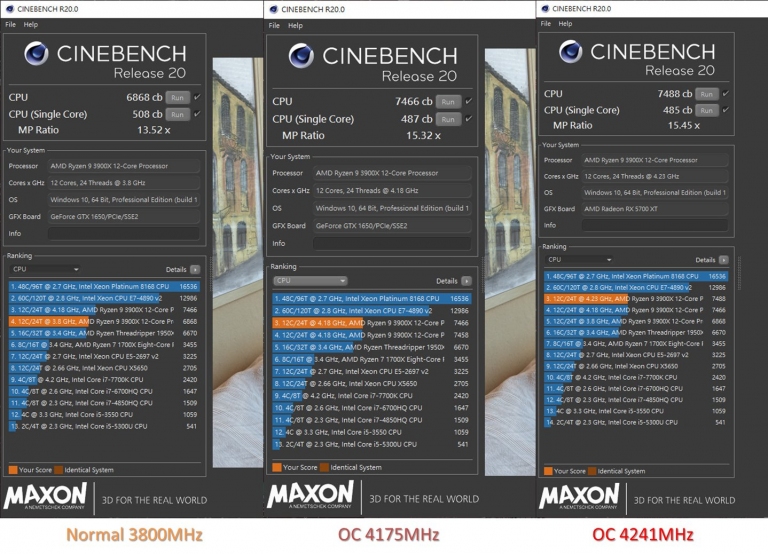Image resolution: width=768 pixels, height=554 pixels.
Task: Toggle the Single Core checkbox next to 487 cb
Action: [x=469, y=119]
